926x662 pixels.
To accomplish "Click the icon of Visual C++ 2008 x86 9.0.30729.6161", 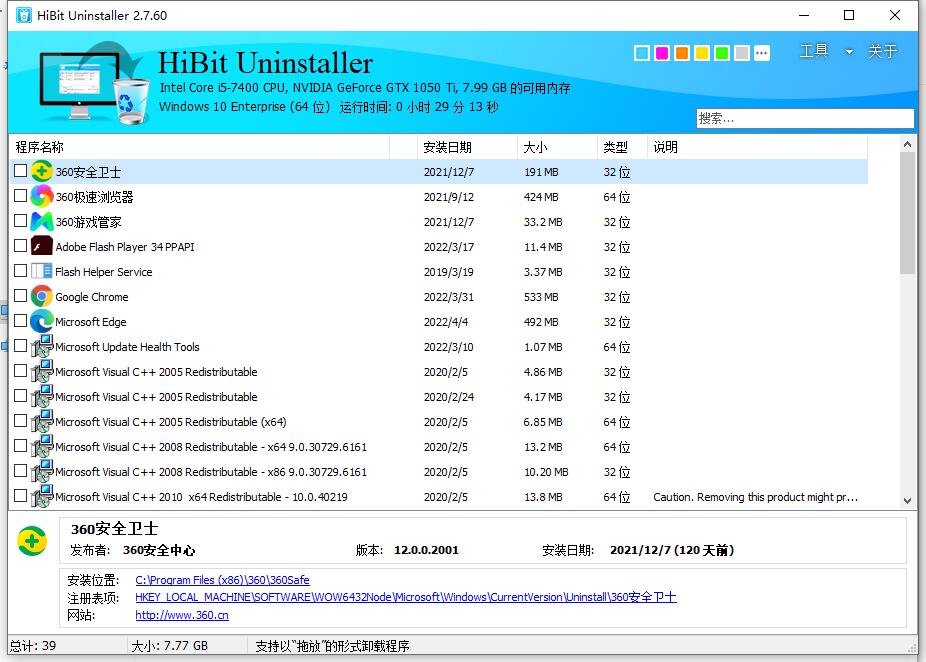I will click(x=41, y=472).
